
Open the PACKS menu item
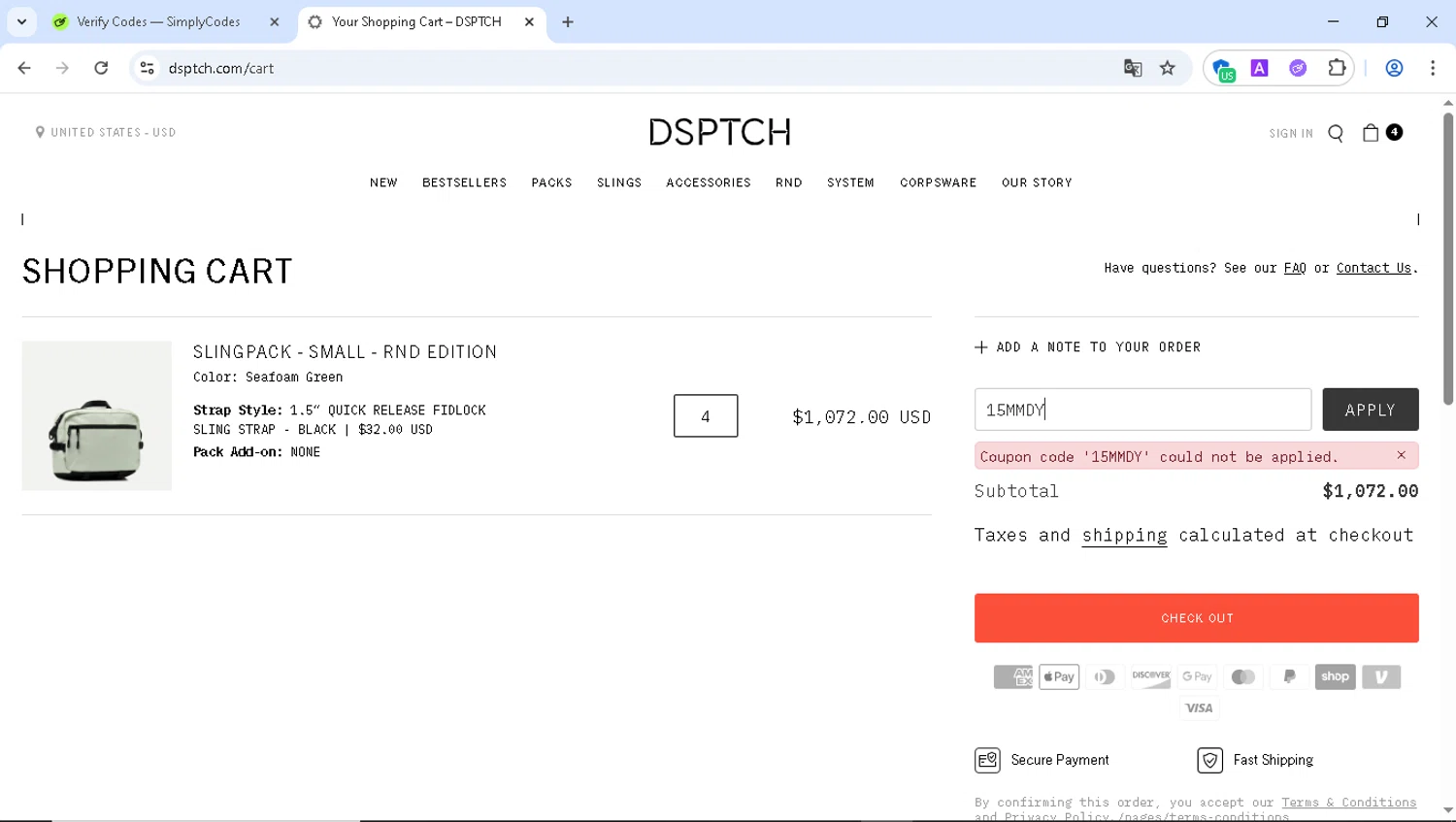click(551, 182)
